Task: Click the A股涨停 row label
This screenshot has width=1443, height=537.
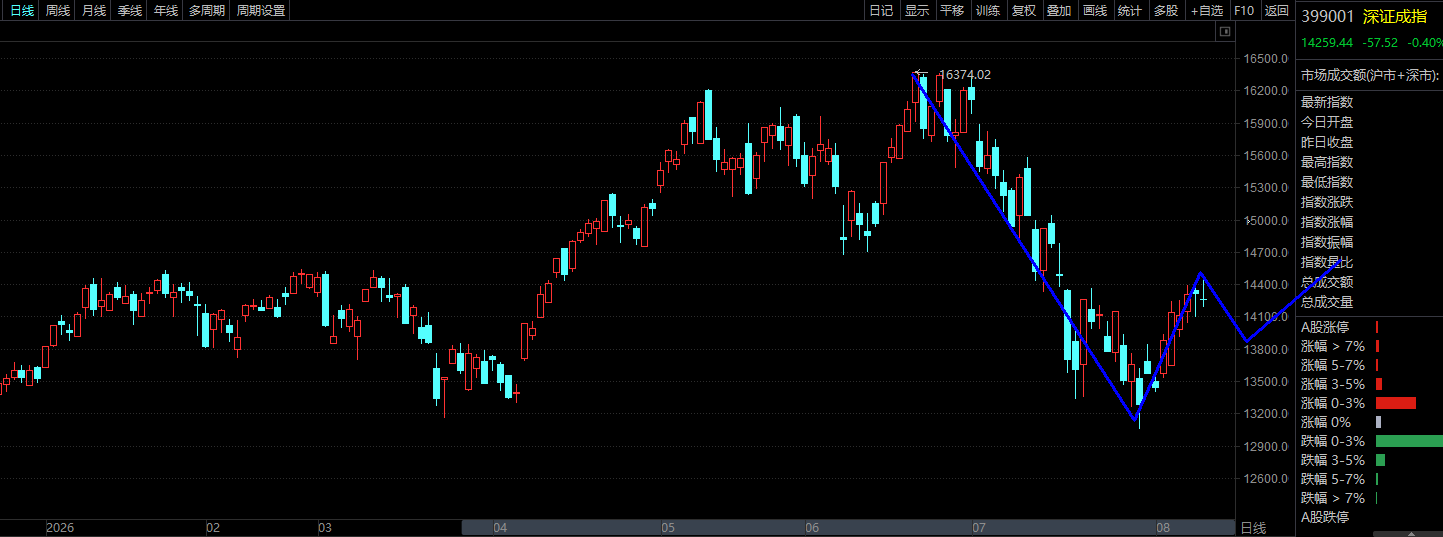Action: [x=1327, y=326]
